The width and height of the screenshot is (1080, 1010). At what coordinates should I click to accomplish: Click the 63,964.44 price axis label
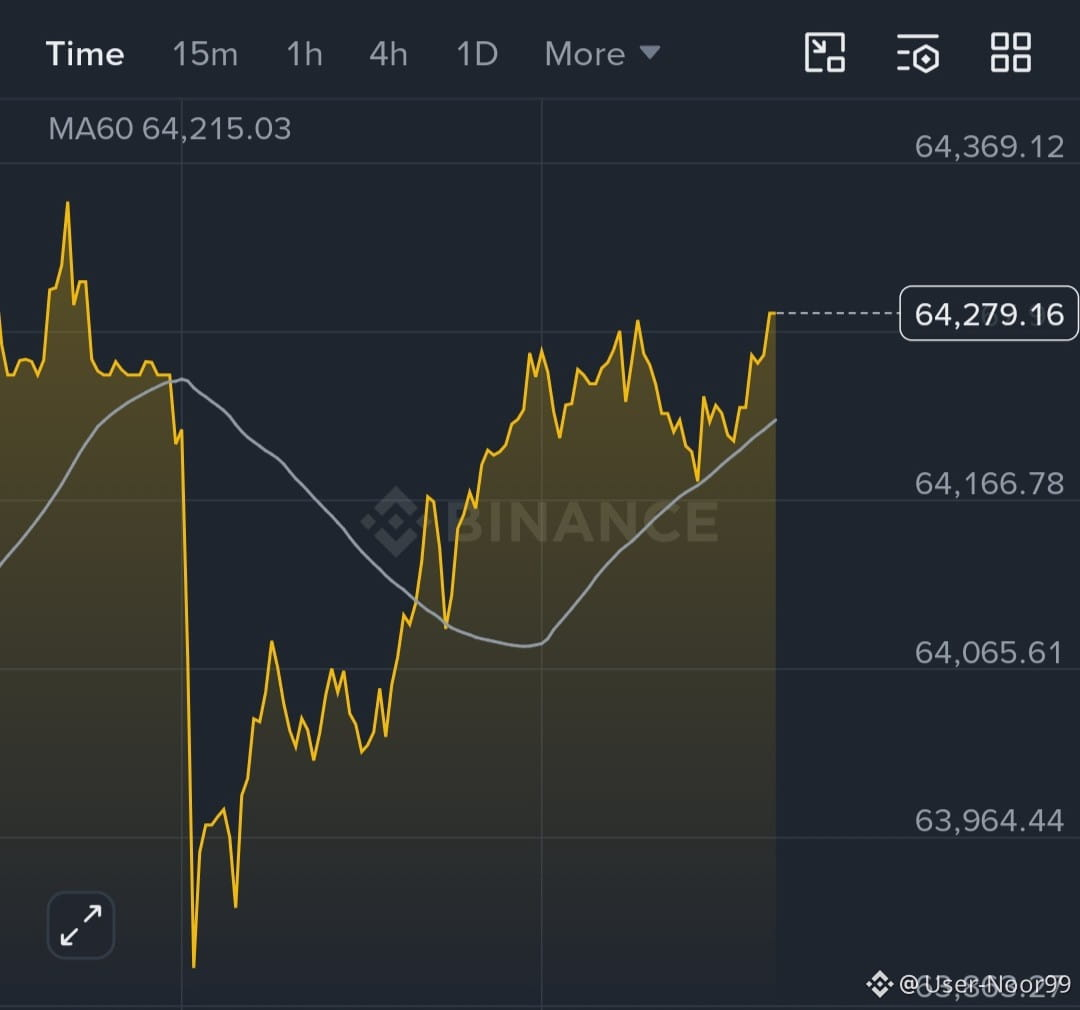(989, 821)
